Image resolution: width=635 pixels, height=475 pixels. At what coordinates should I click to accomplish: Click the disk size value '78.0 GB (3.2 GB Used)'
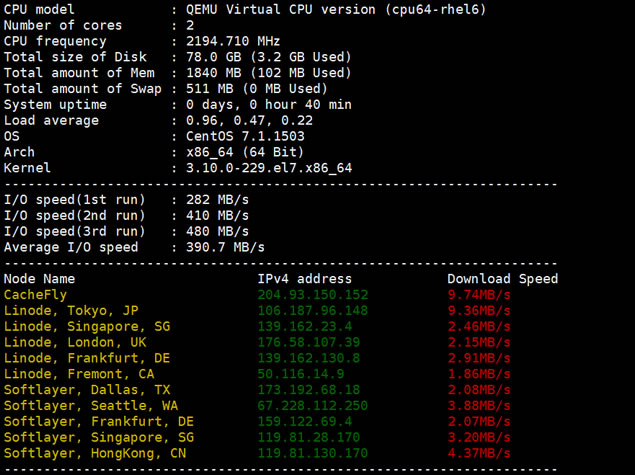[268, 57]
